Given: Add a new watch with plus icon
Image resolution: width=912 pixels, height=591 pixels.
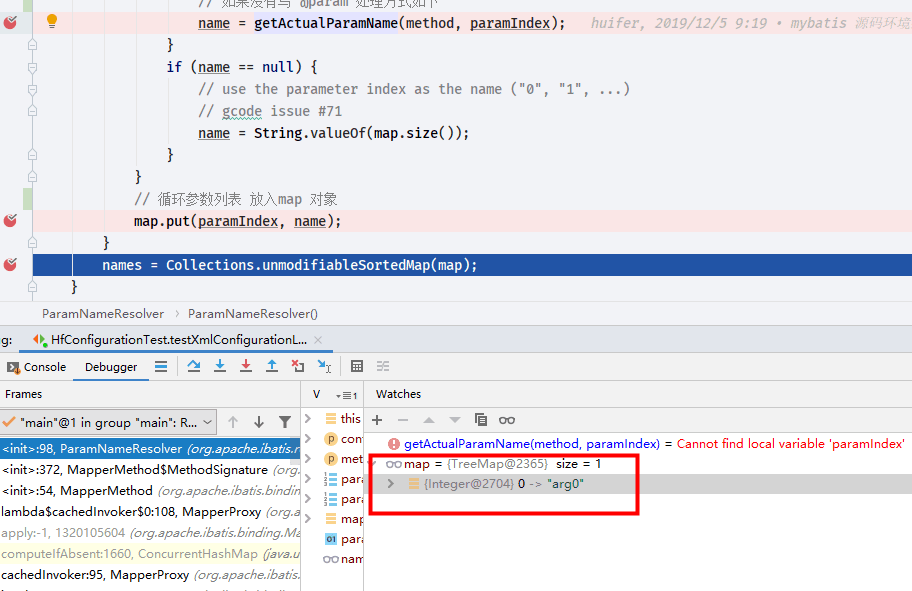Looking at the screenshot, I should click(x=377, y=420).
